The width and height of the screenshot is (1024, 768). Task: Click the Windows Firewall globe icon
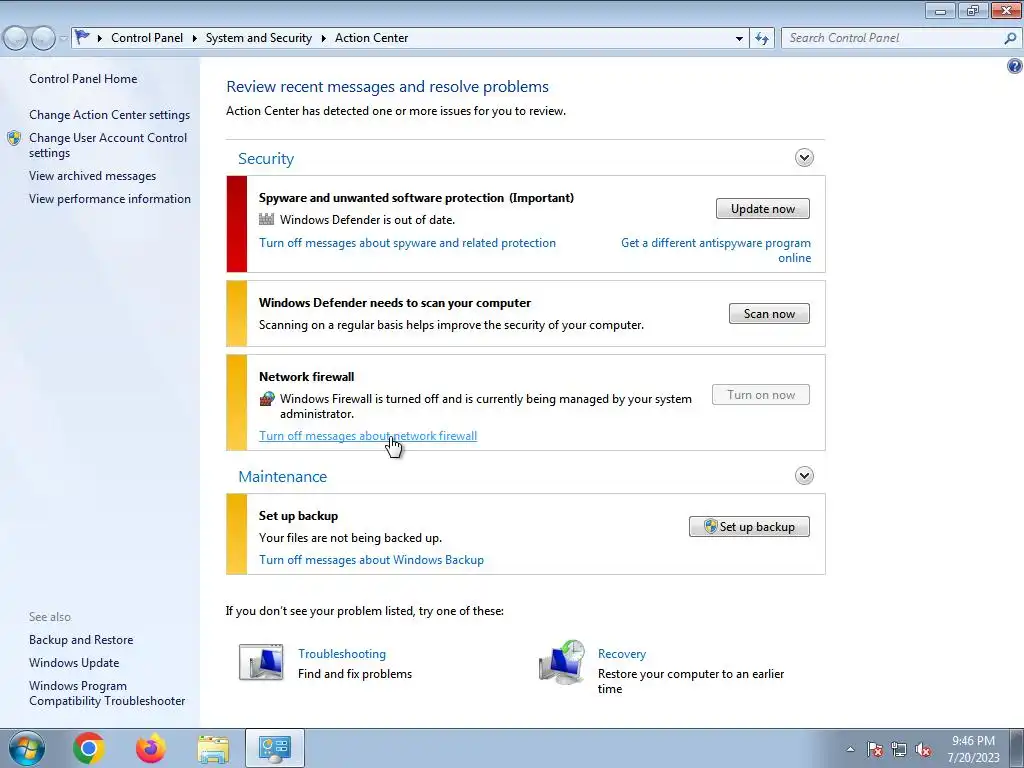(266, 398)
